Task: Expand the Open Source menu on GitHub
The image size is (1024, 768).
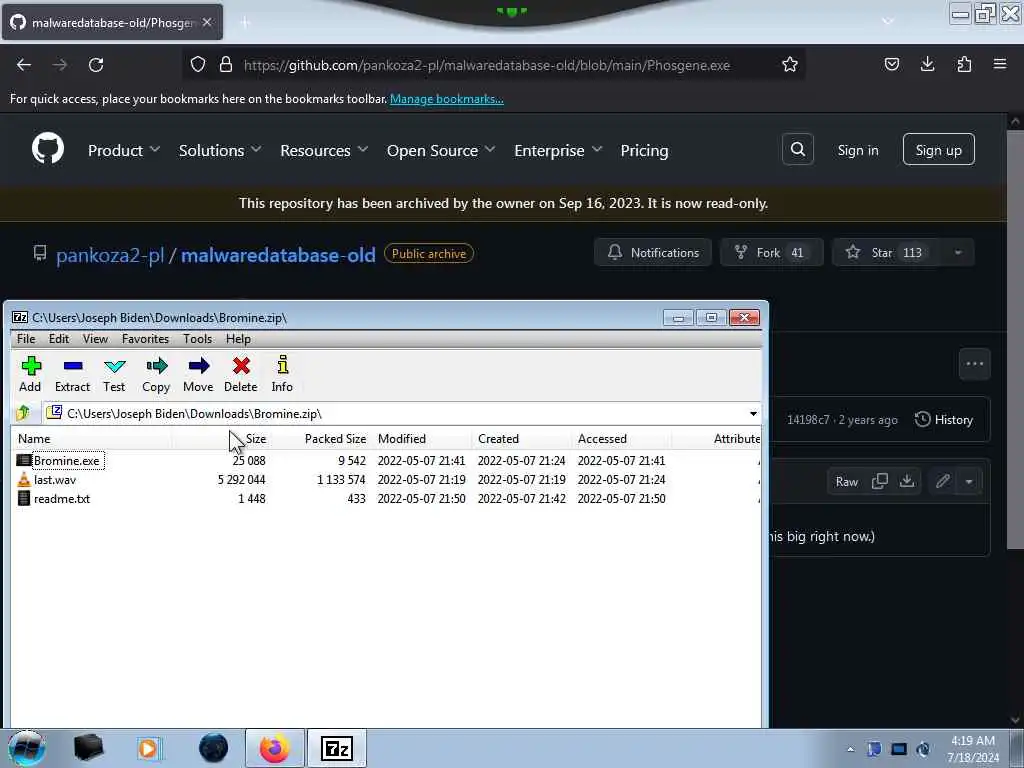Action: coord(441,150)
